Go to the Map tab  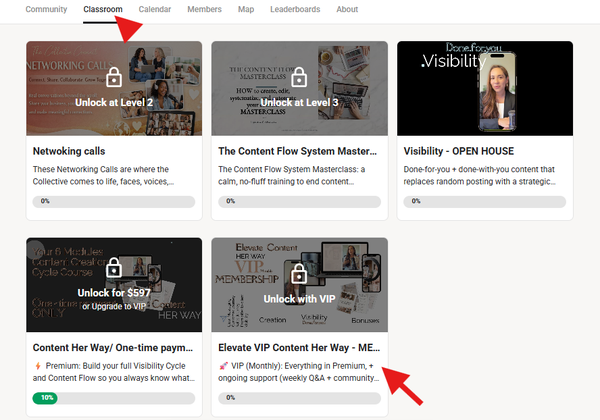pyautogui.click(x=246, y=9)
